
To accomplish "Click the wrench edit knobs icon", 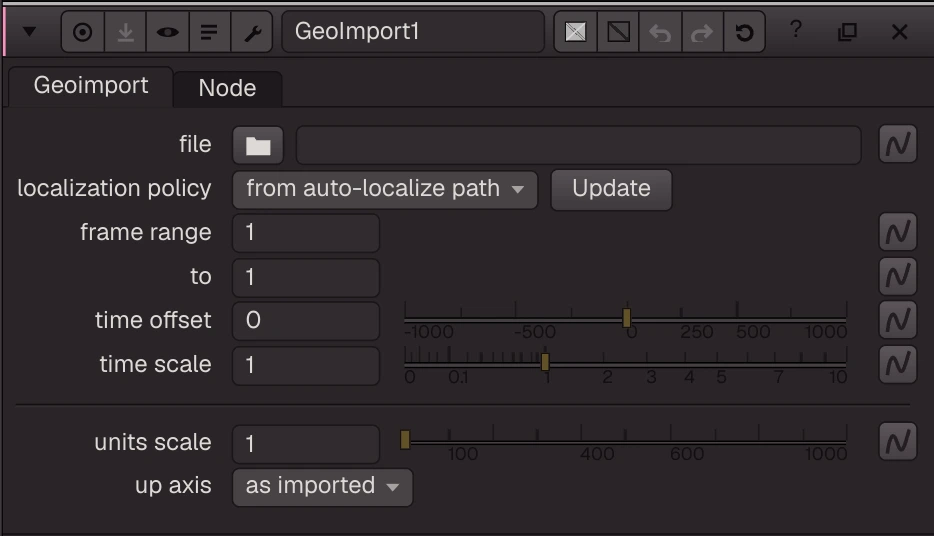I will 252,32.
